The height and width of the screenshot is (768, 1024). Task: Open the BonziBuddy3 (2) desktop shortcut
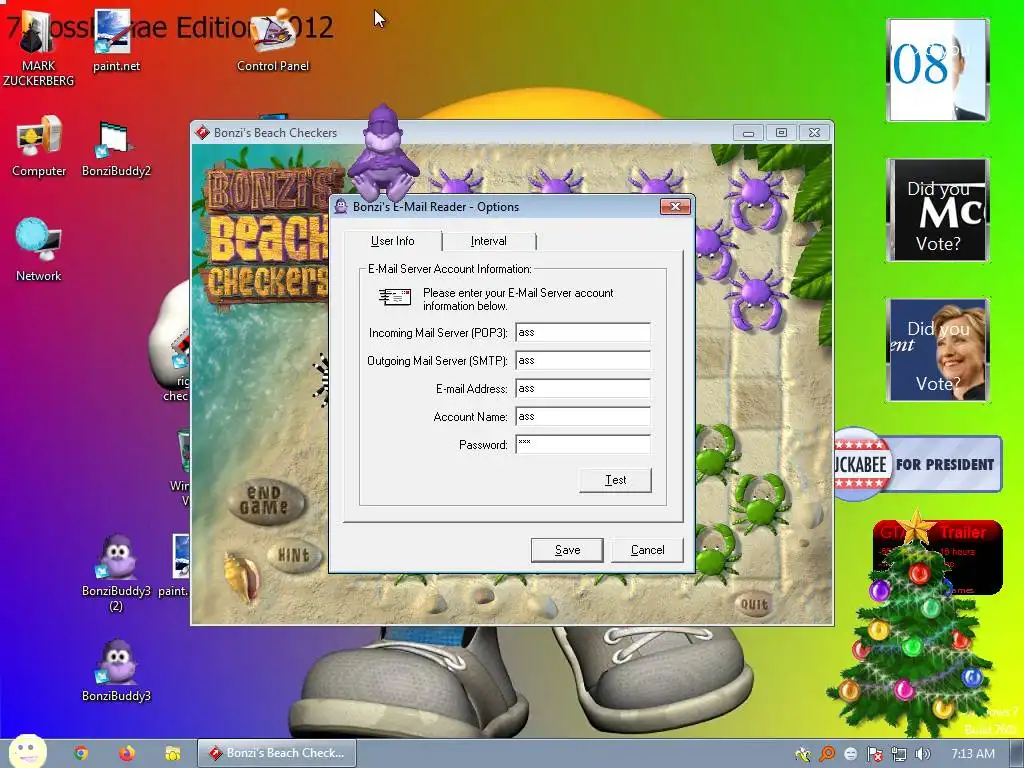click(116, 573)
